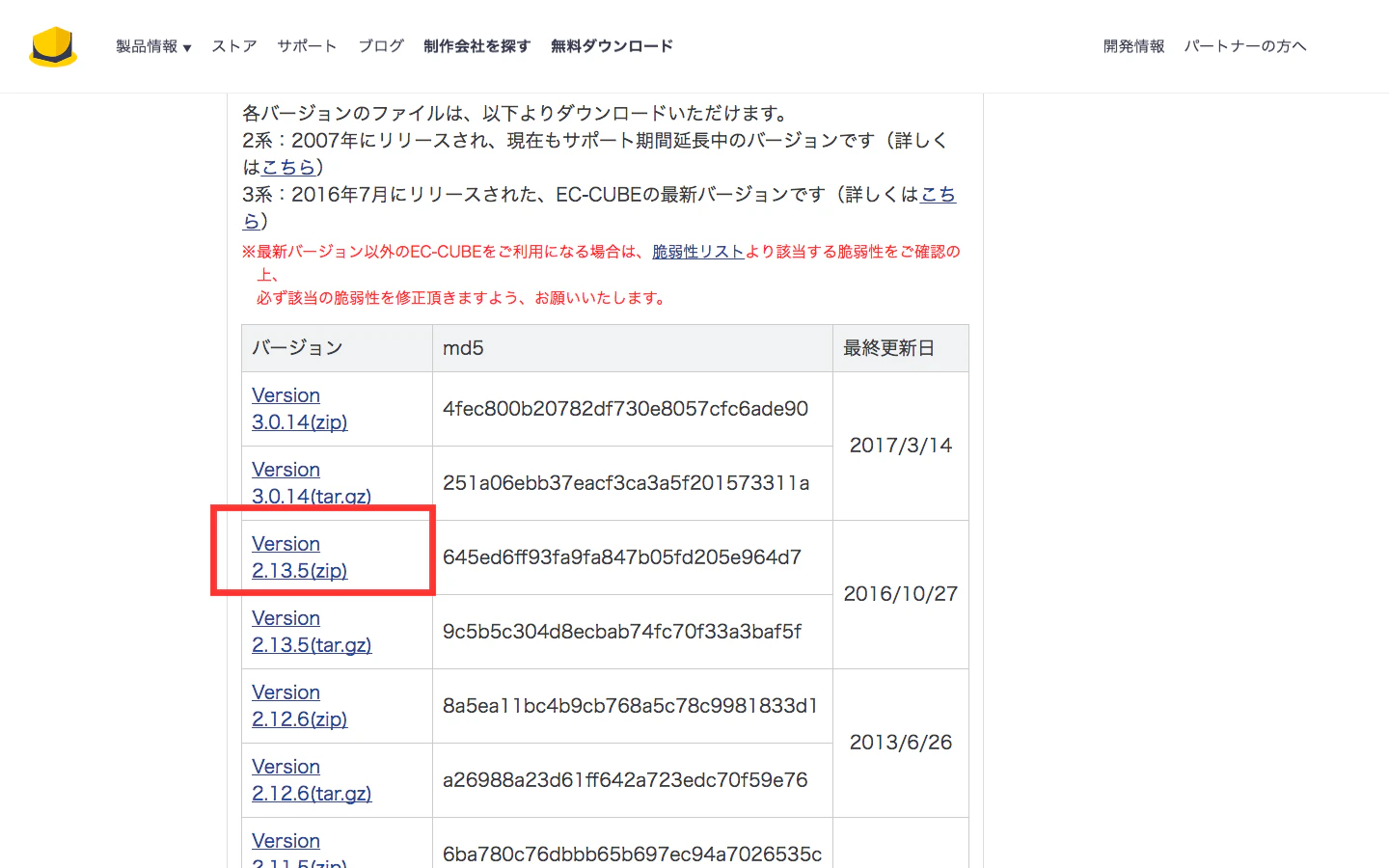Click the date cell 2017/3/14

[901, 446]
